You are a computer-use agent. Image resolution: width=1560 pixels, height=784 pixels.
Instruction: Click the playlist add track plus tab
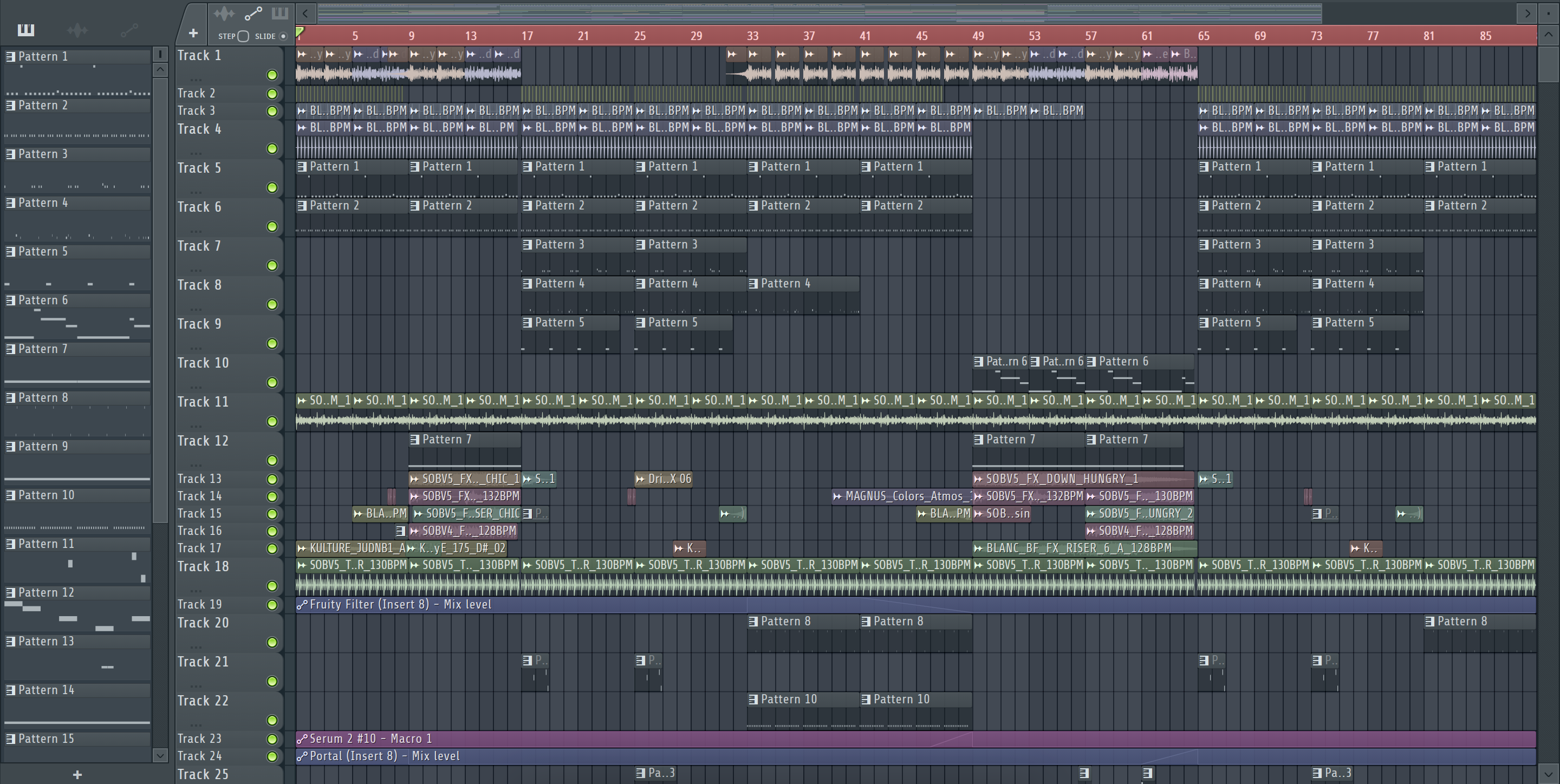tap(193, 33)
